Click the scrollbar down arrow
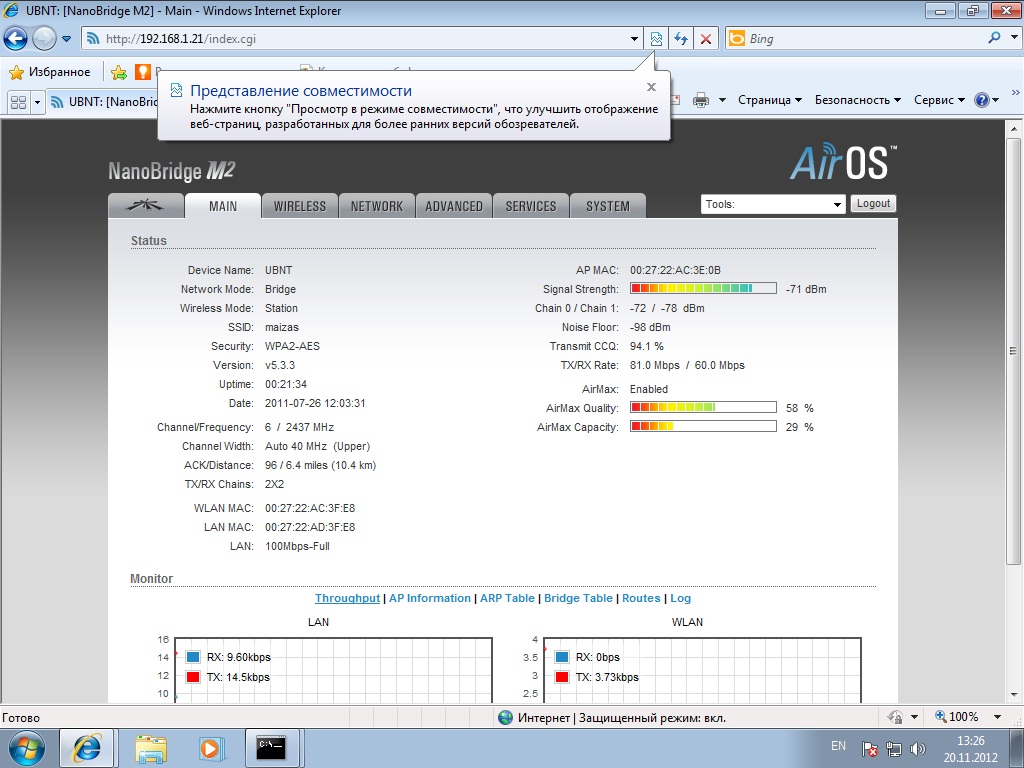This screenshot has height=768, width=1024. (1014, 695)
